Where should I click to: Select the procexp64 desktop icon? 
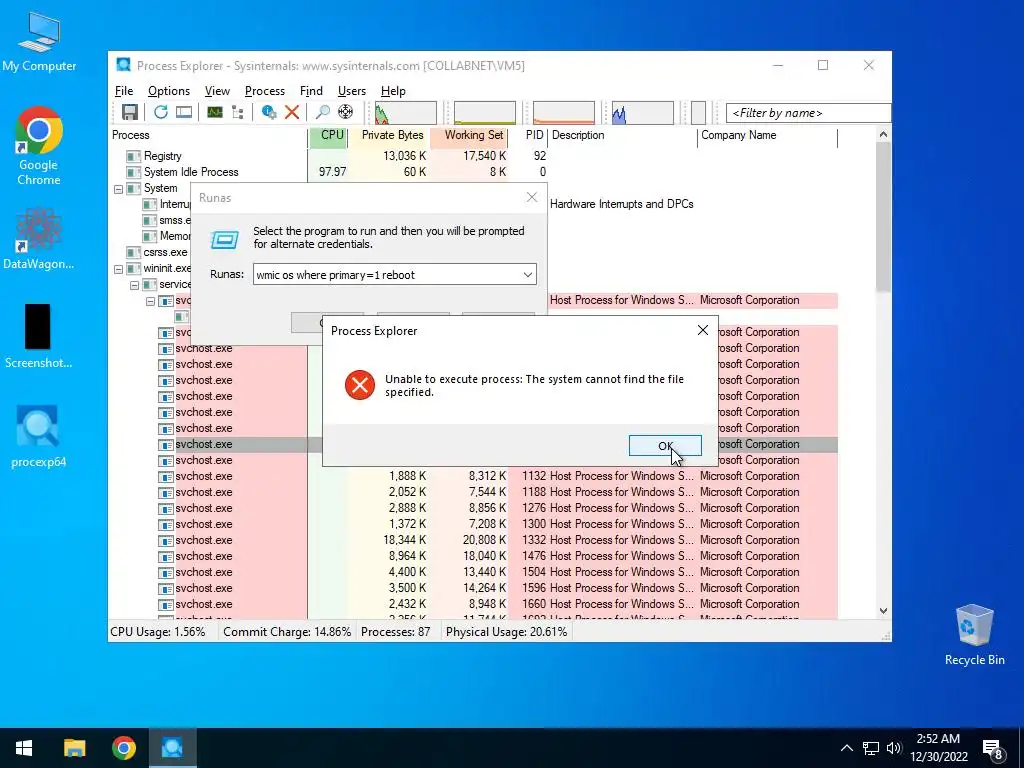tap(39, 436)
